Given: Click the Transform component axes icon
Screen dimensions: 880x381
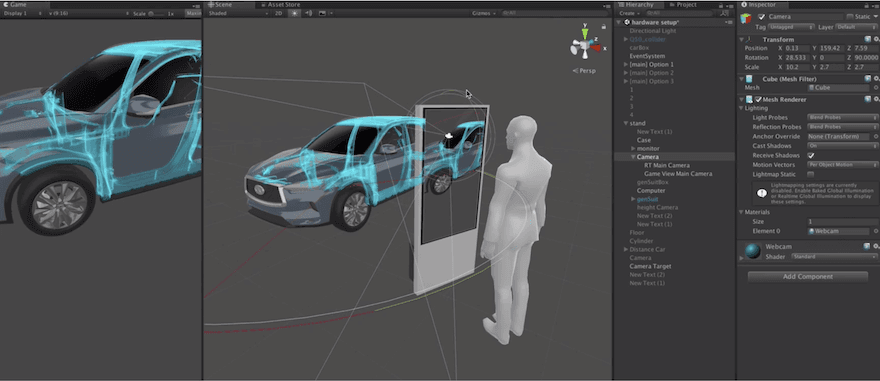Looking at the screenshot, I should (x=749, y=39).
